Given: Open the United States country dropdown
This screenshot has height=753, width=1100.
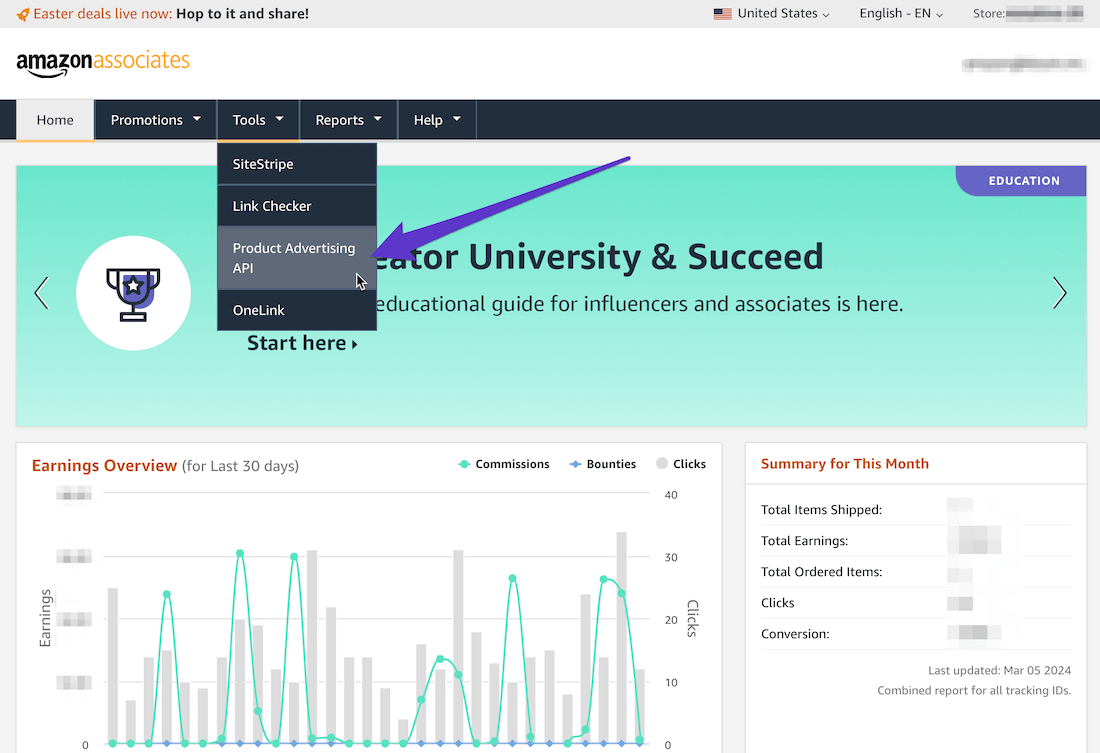Looking at the screenshot, I should [x=772, y=14].
